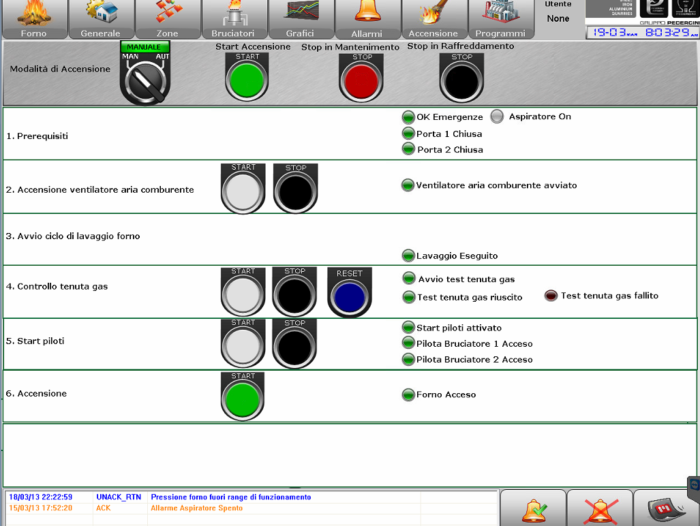The image size is (700, 526).
Task: Open the Allarmi bell page
Action: [366, 18]
